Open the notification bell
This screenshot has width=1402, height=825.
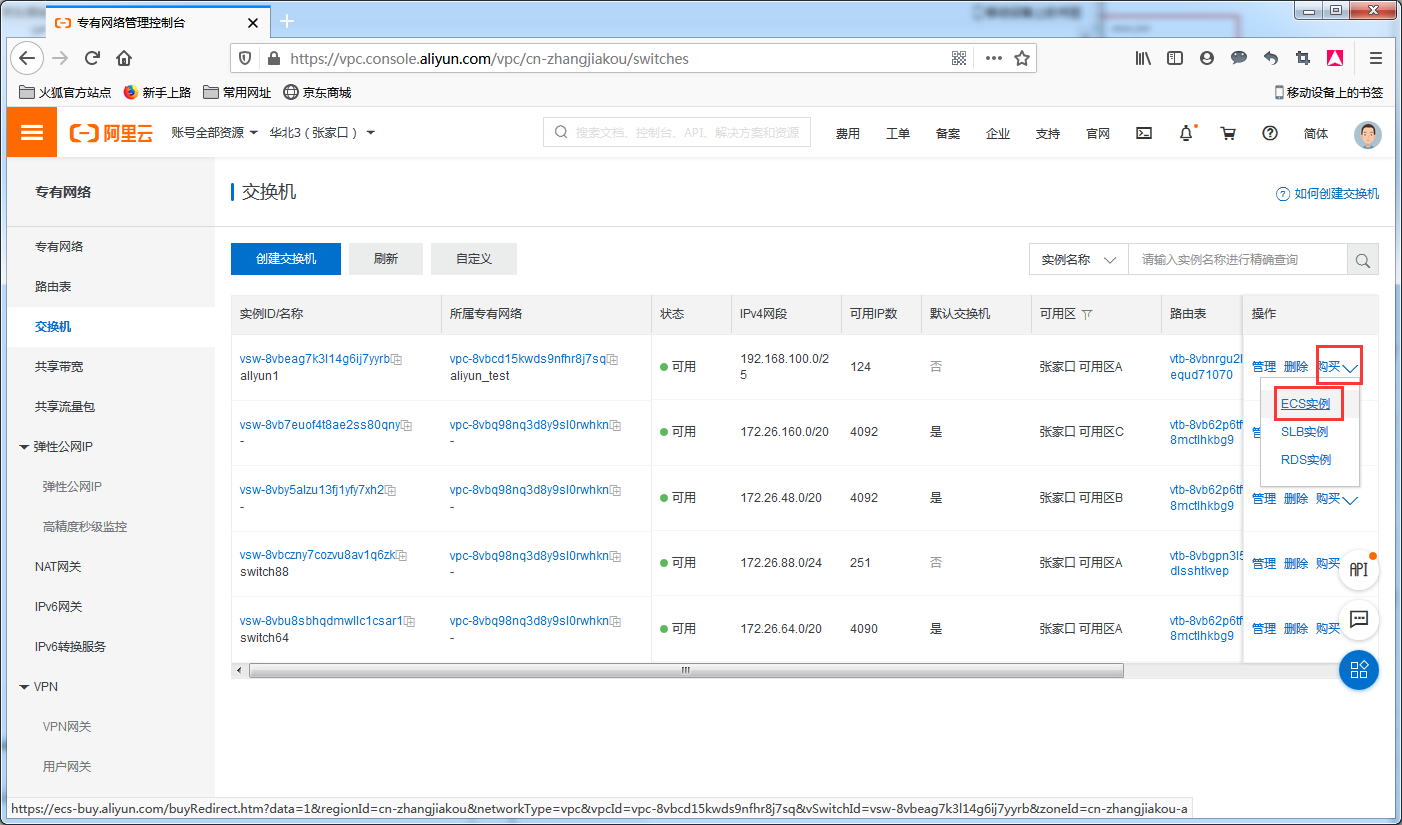pos(1186,133)
